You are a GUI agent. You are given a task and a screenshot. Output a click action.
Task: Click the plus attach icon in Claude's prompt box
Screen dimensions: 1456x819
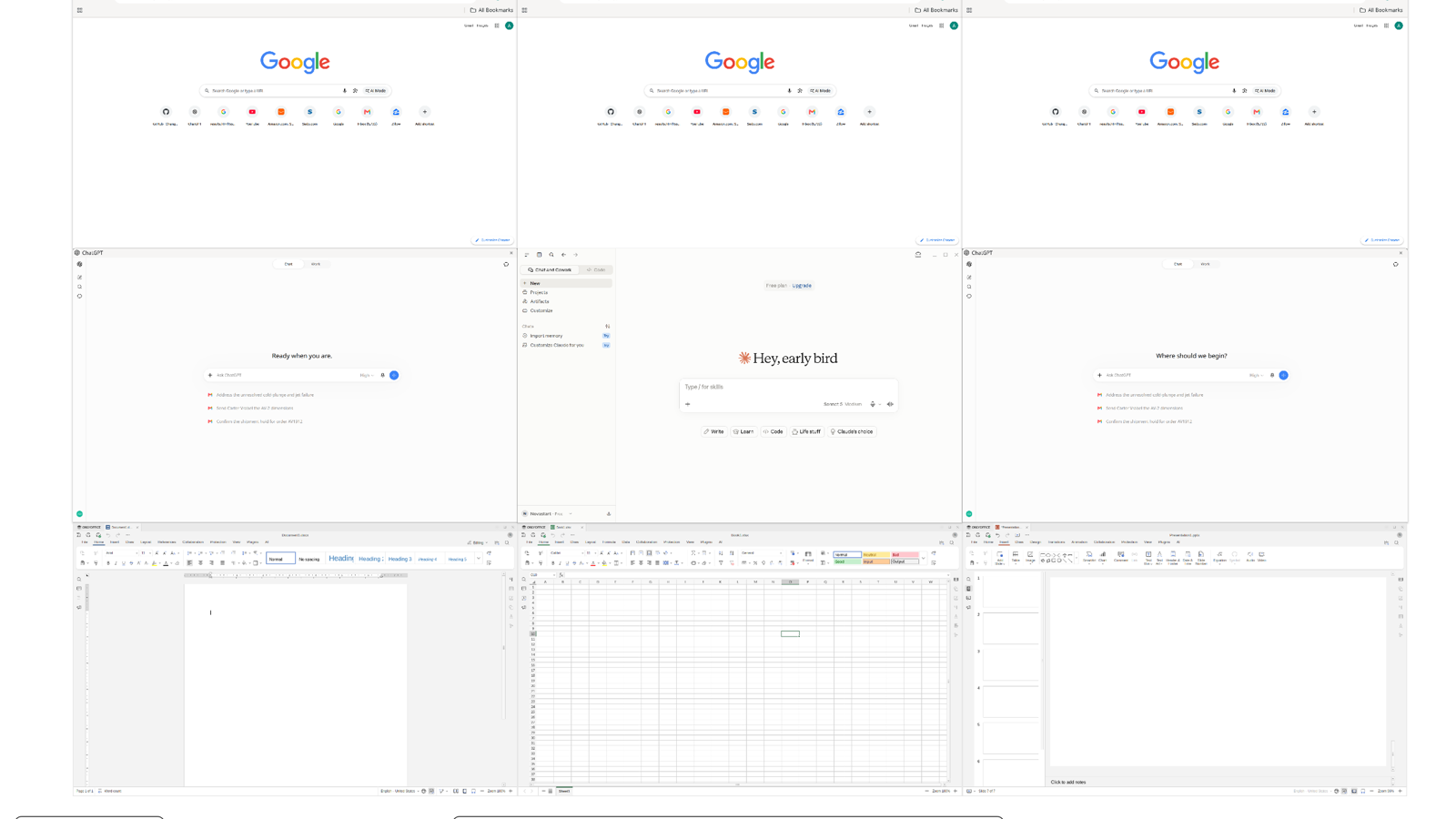point(688,404)
